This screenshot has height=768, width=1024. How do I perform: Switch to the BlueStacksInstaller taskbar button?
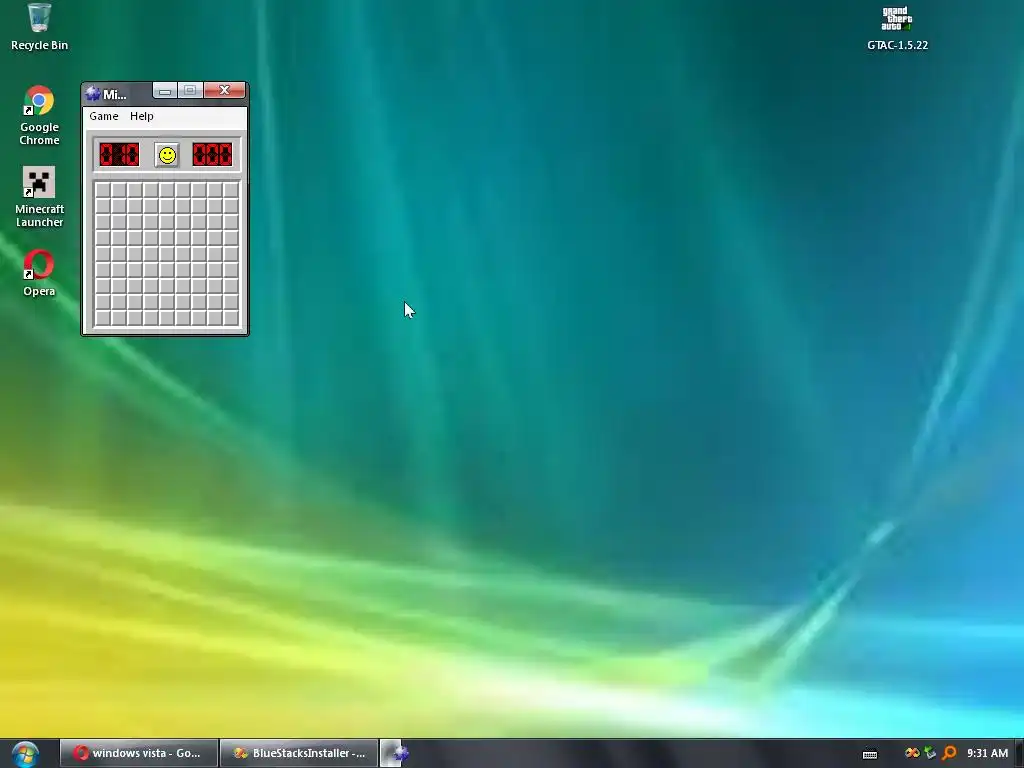pyautogui.click(x=299, y=753)
